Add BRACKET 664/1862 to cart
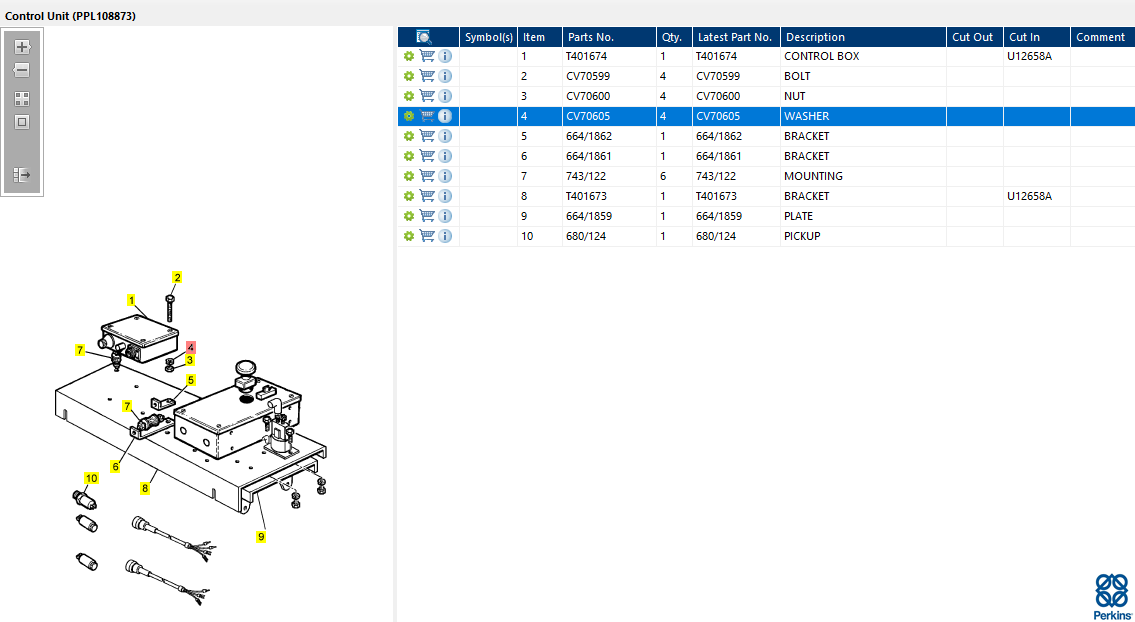Screen dimensions: 1135x622 427,136
